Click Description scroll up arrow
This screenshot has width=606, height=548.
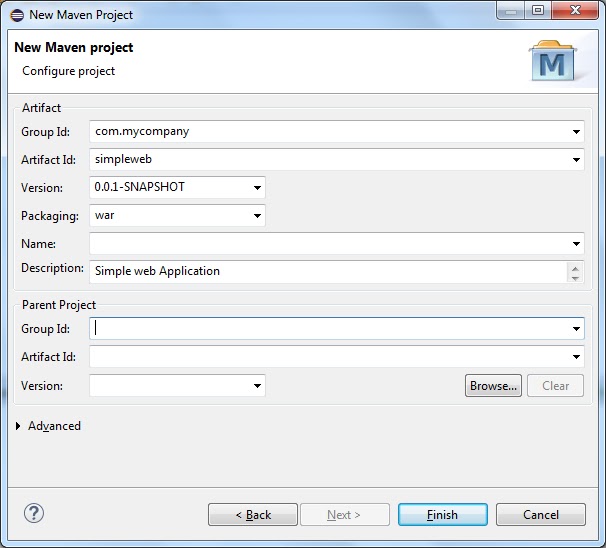(575, 269)
